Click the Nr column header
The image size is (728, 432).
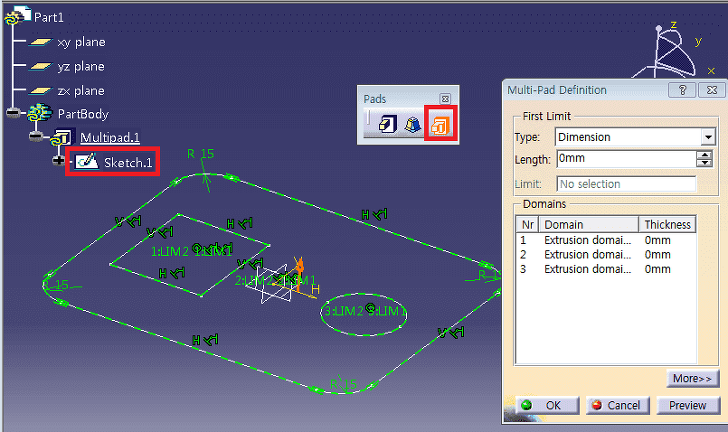(527, 224)
